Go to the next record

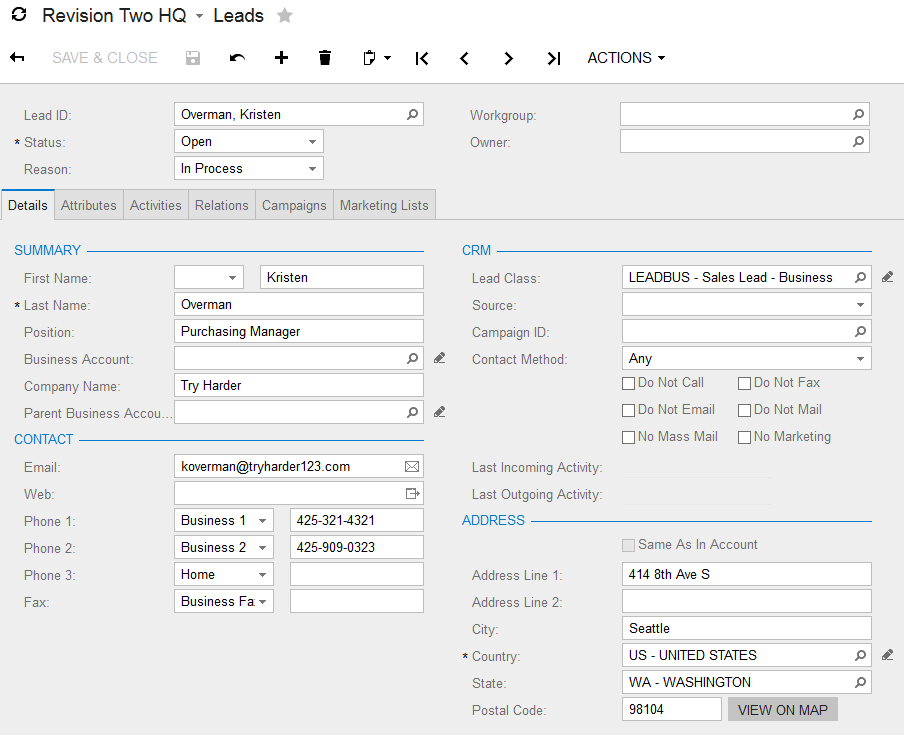click(508, 58)
